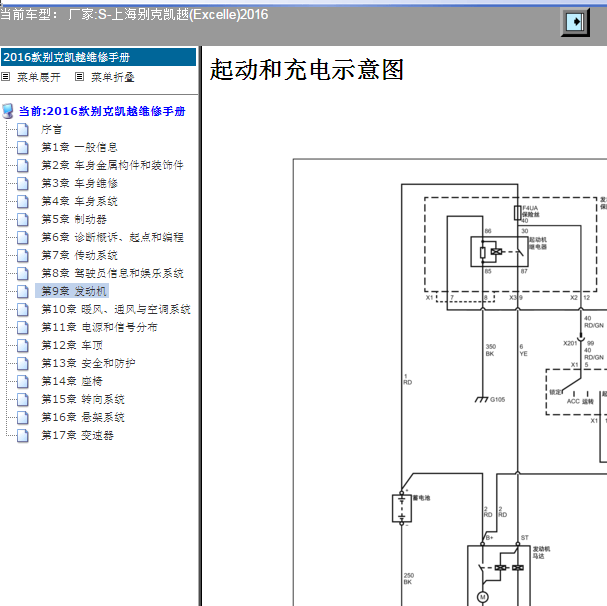Image resolution: width=607 pixels, height=606 pixels.
Task: Click the page icon beside 第4章 车身系统
Action: point(23,202)
